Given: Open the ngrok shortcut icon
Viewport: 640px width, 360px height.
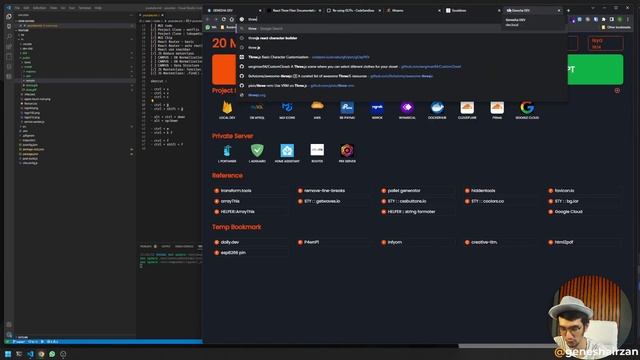Looking at the screenshot, I should 377,107.
